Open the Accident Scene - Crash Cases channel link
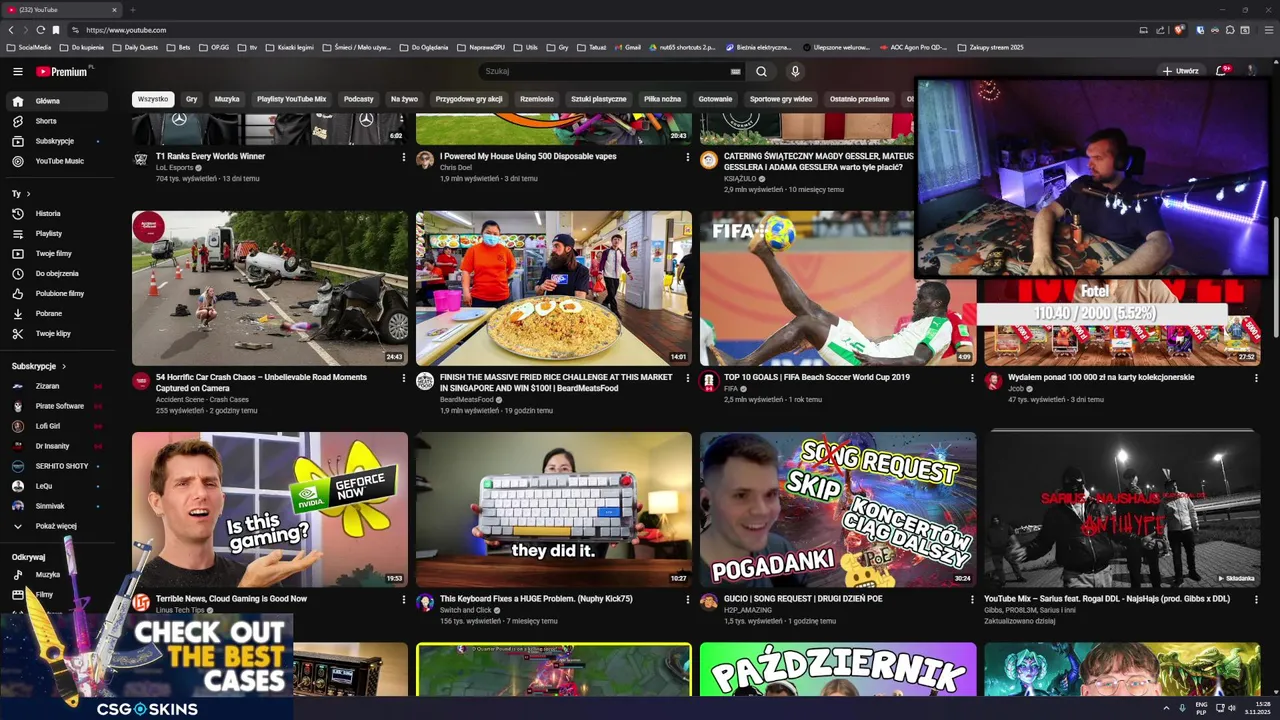This screenshot has height=720, width=1280. [x=202, y=400]
